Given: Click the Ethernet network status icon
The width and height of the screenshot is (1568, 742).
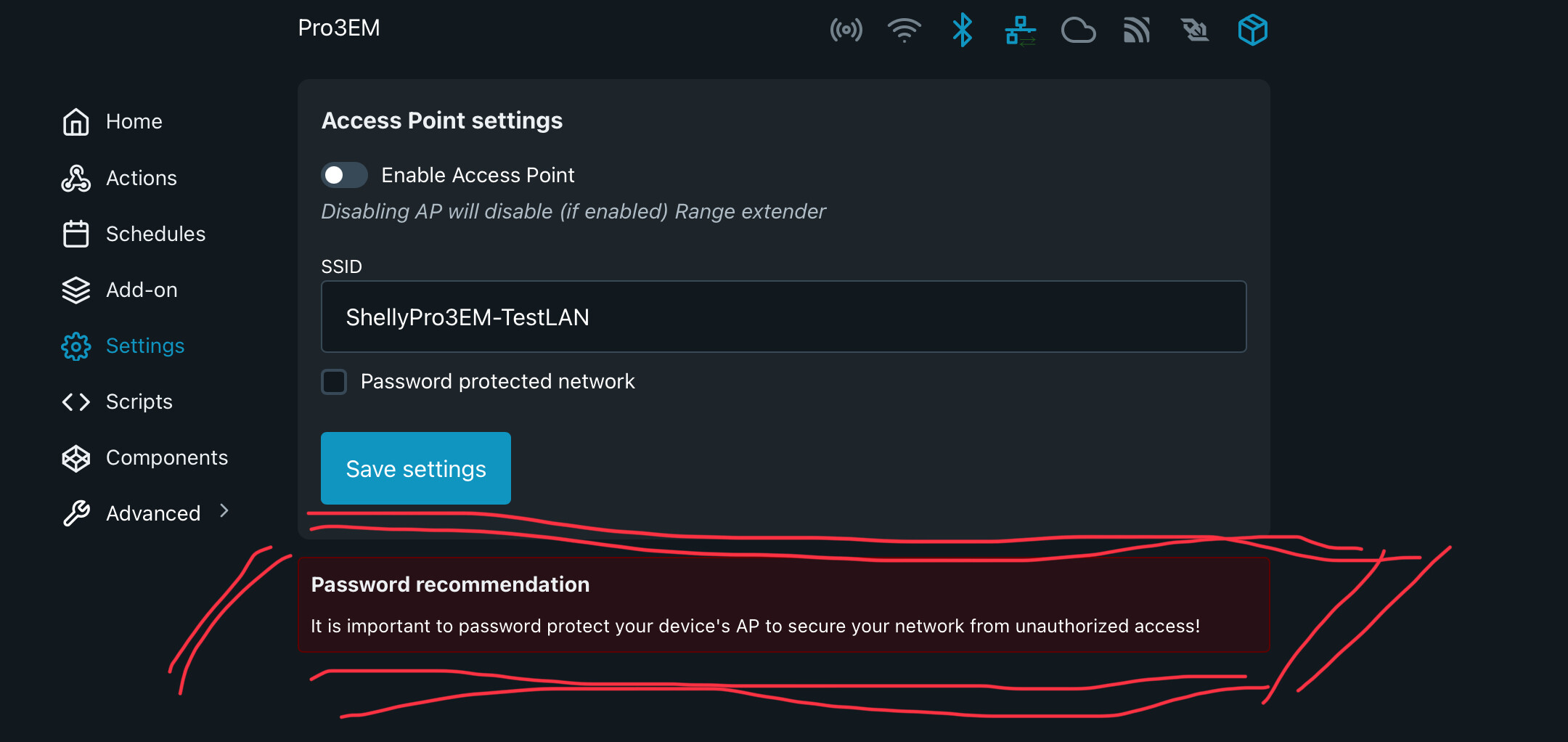Looking at the screenshot, I should coord(1020,30).
